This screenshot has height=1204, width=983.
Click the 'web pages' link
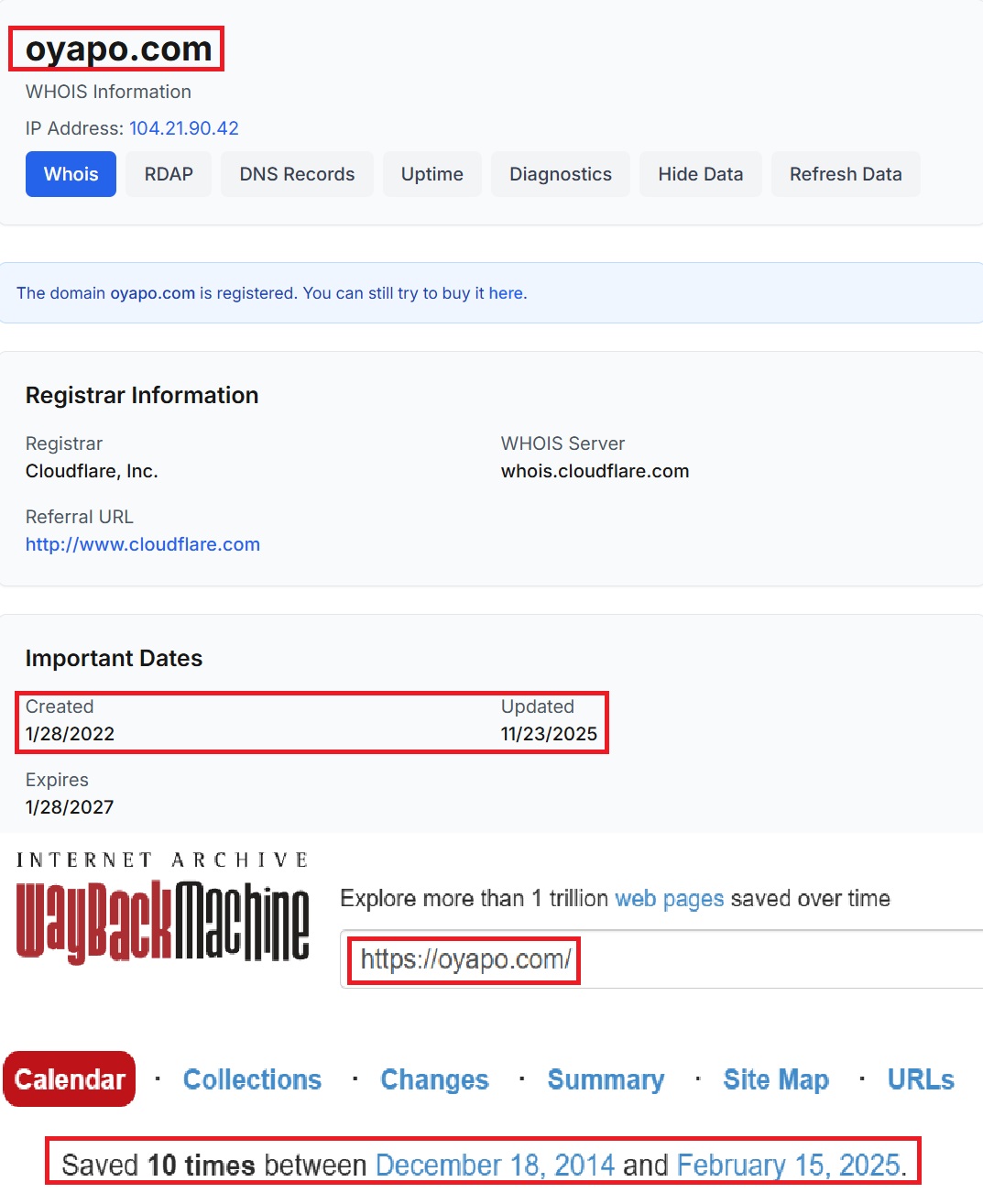pos(669,898)
